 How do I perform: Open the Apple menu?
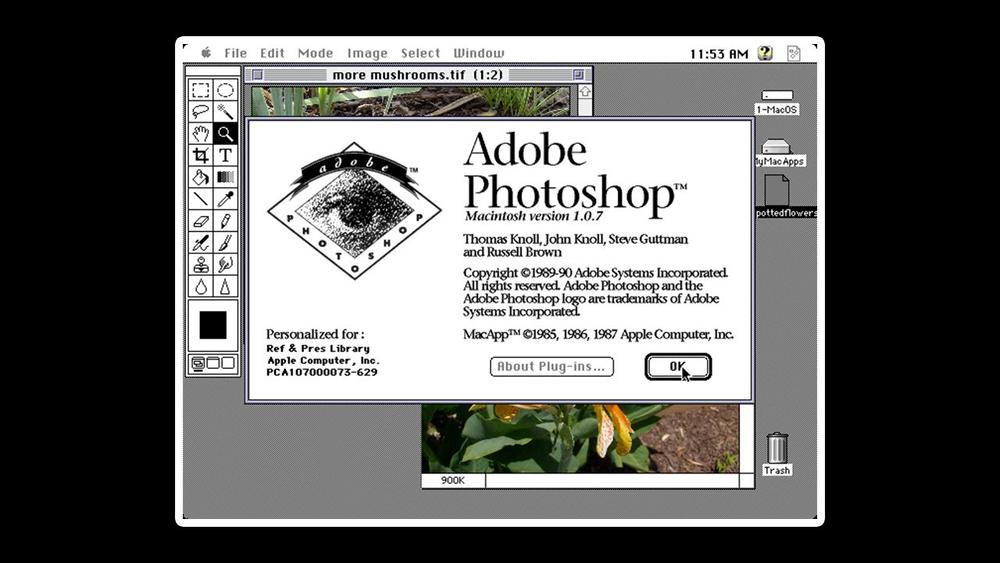tap(206, 53)
